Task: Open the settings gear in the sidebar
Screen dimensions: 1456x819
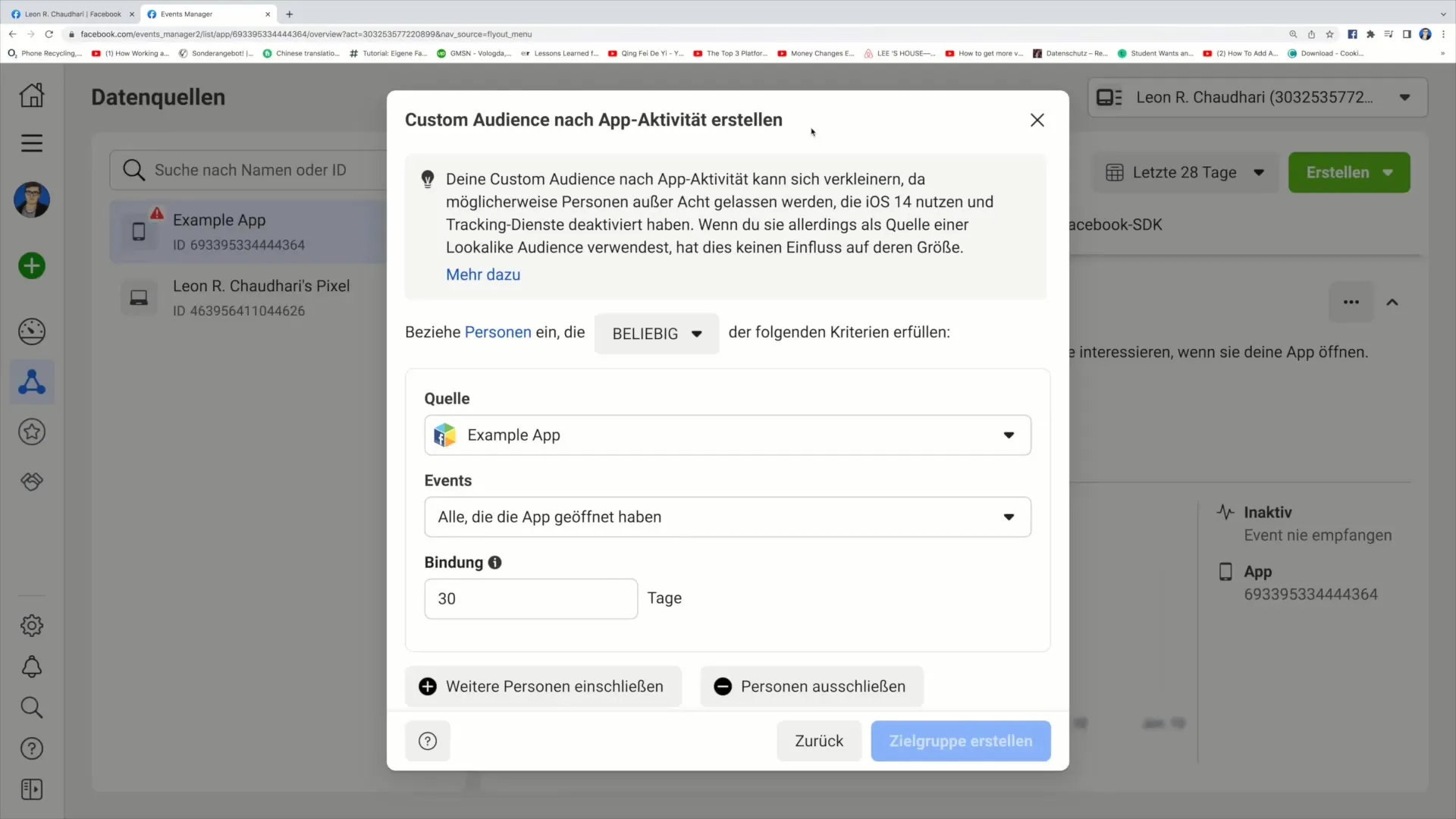Action: (32, 626)
